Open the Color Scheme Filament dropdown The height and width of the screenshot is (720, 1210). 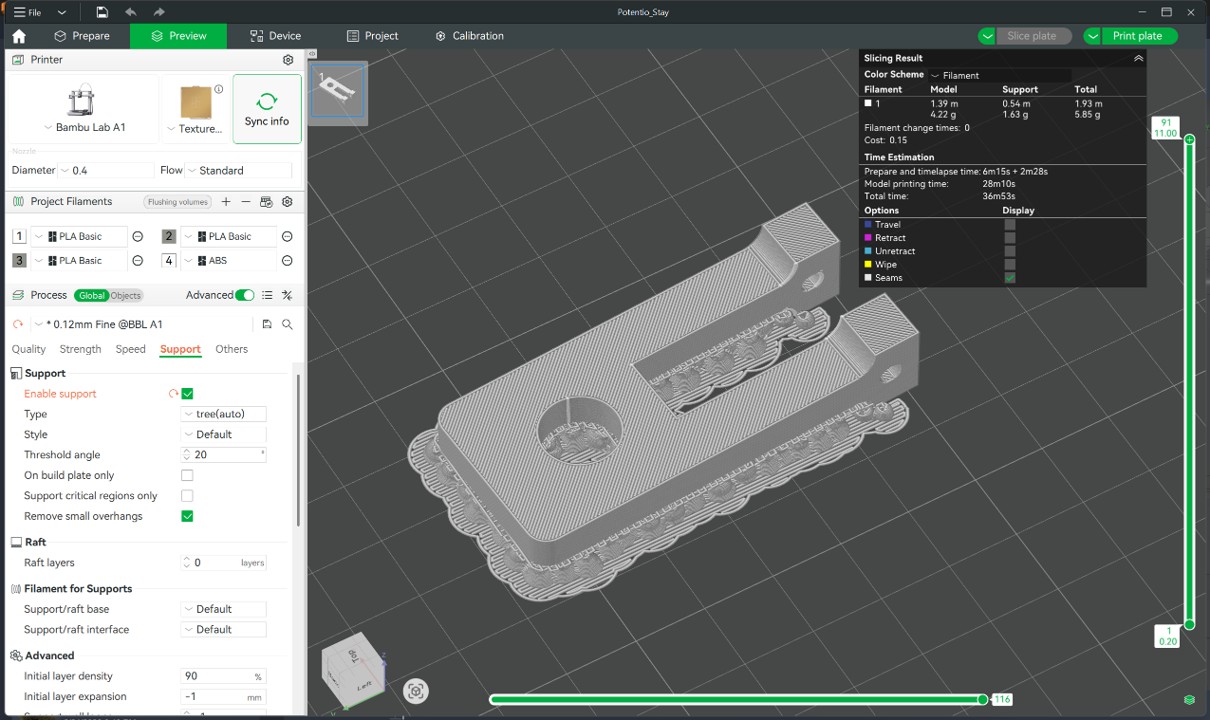click(x=1000, y=75)
